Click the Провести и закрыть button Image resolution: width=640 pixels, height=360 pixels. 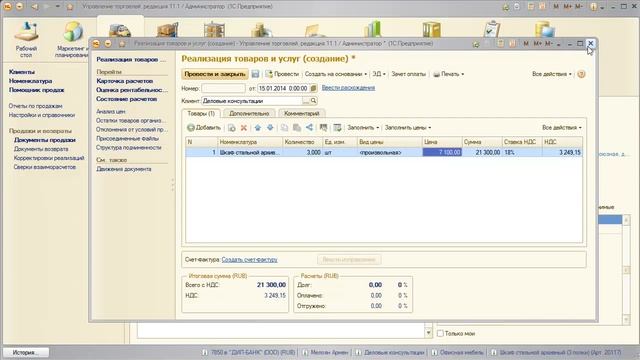tap(215, 74)
